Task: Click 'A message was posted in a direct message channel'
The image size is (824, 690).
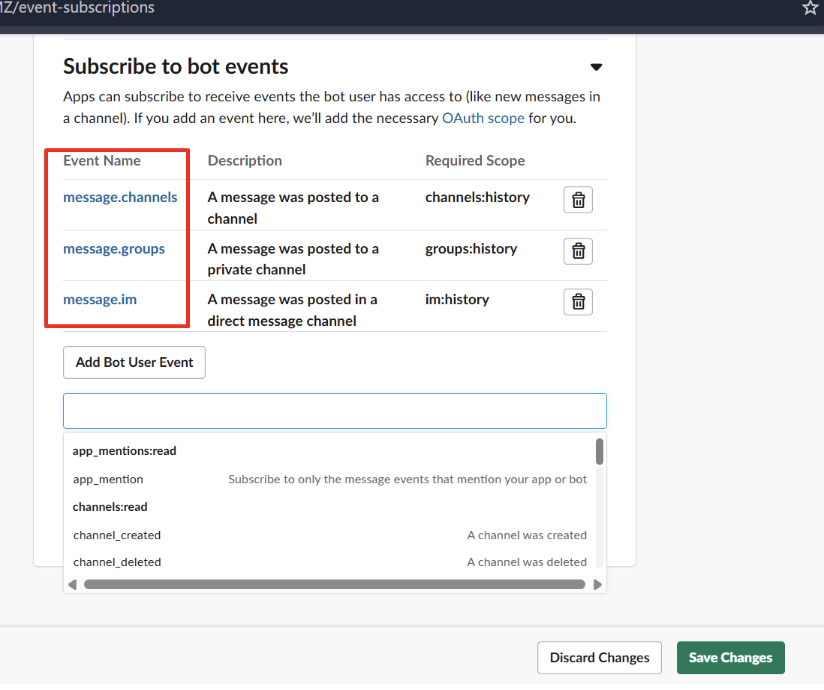Action: tap(292, 310)
